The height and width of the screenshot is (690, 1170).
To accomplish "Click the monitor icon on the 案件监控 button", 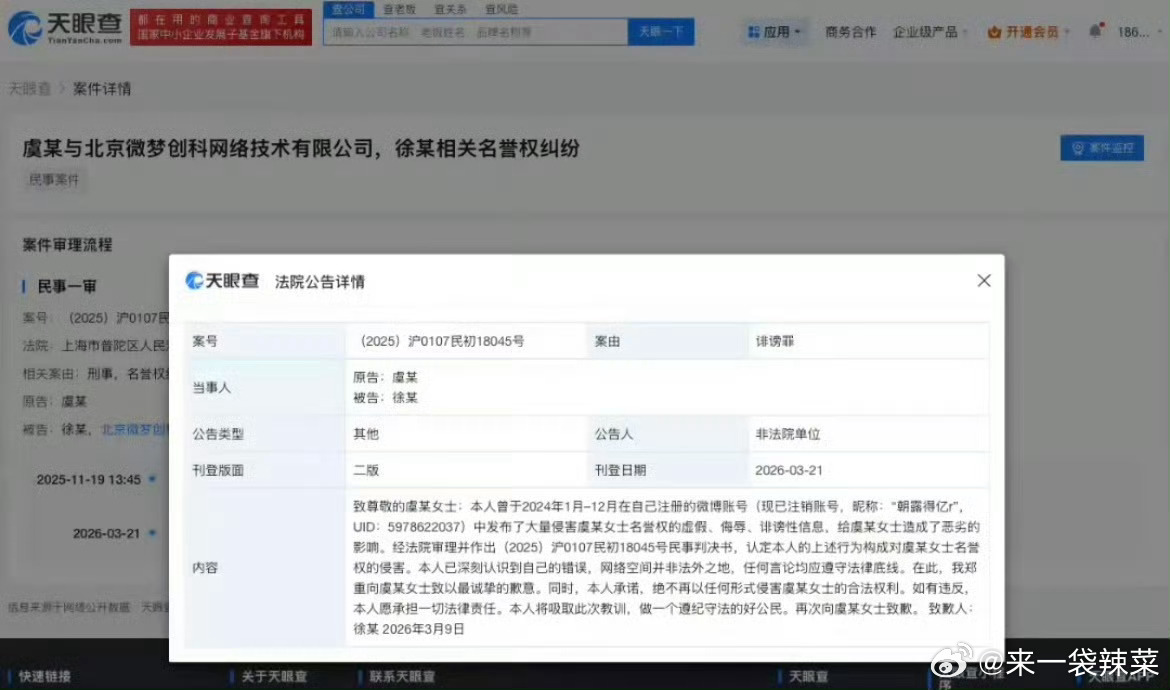I will [1079, 147].
